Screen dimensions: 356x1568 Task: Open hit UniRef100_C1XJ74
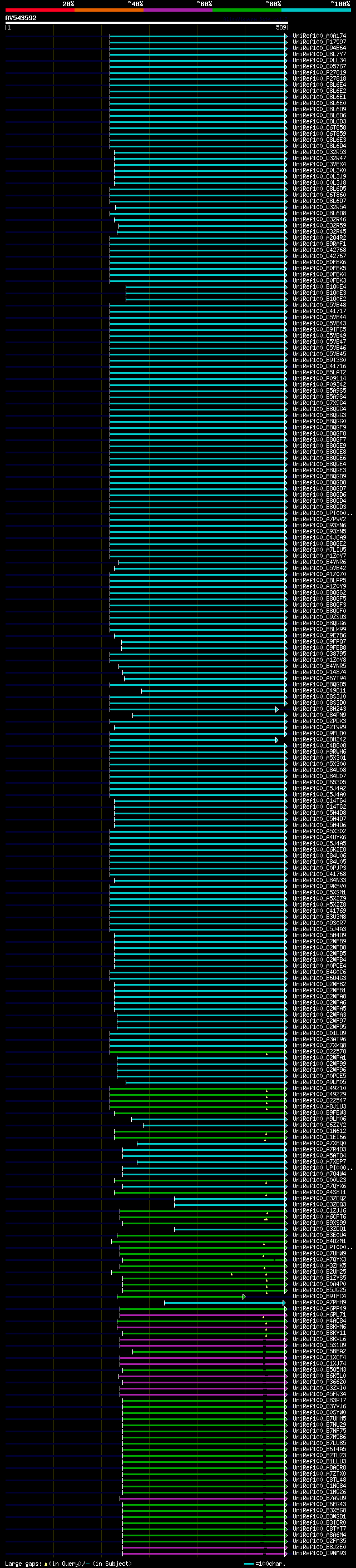point(319,1363)
